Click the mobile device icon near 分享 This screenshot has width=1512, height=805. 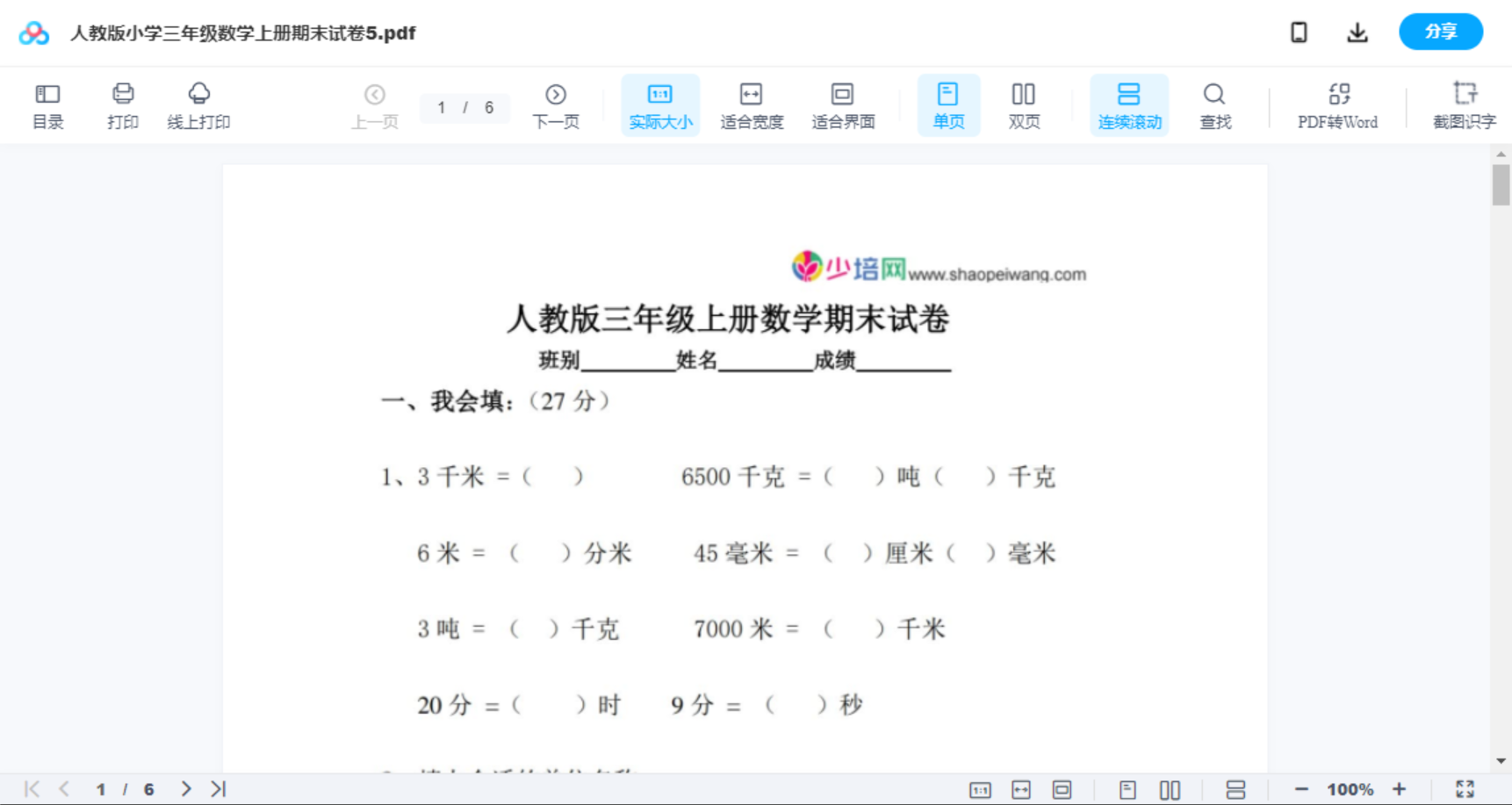1299,32
